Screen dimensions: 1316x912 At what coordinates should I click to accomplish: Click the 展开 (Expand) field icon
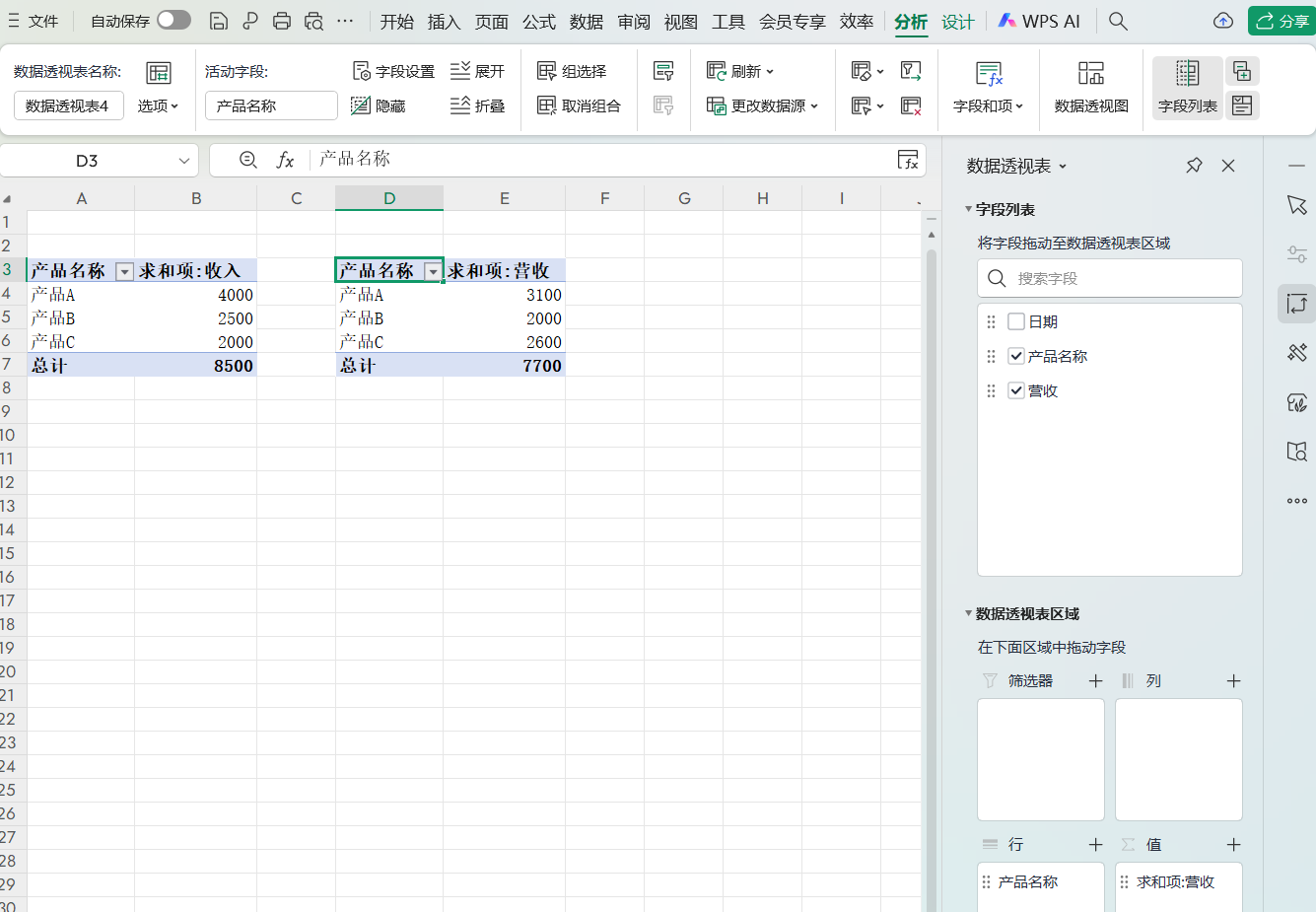click(461, 70)
